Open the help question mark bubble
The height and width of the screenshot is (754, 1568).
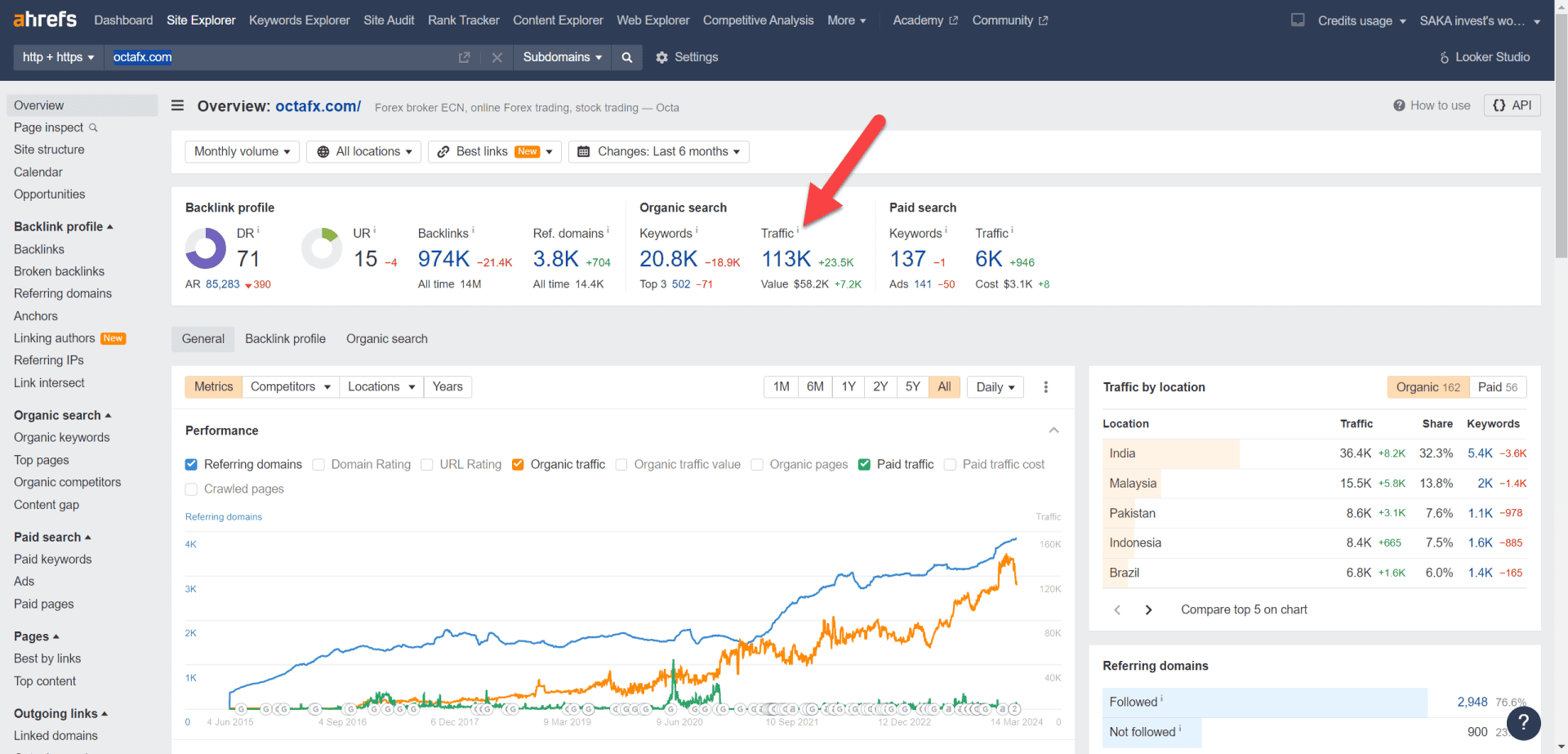click(1523, 723)
